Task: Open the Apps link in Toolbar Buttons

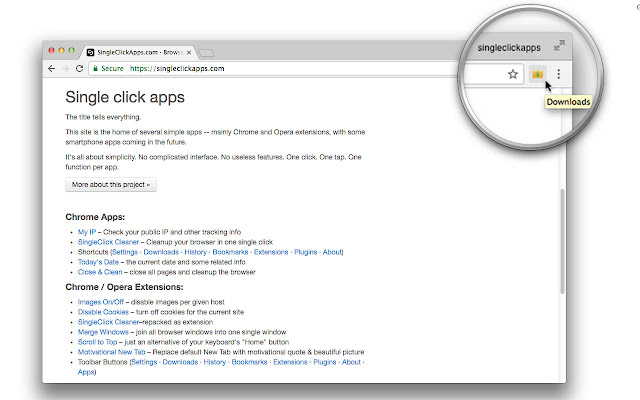Action: (x=86, y=372)
